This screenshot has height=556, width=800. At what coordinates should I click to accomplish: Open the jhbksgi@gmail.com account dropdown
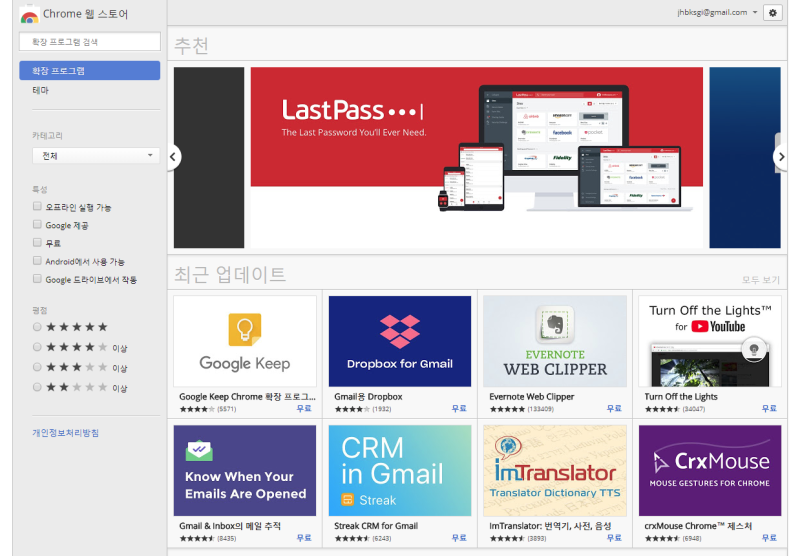717,12
